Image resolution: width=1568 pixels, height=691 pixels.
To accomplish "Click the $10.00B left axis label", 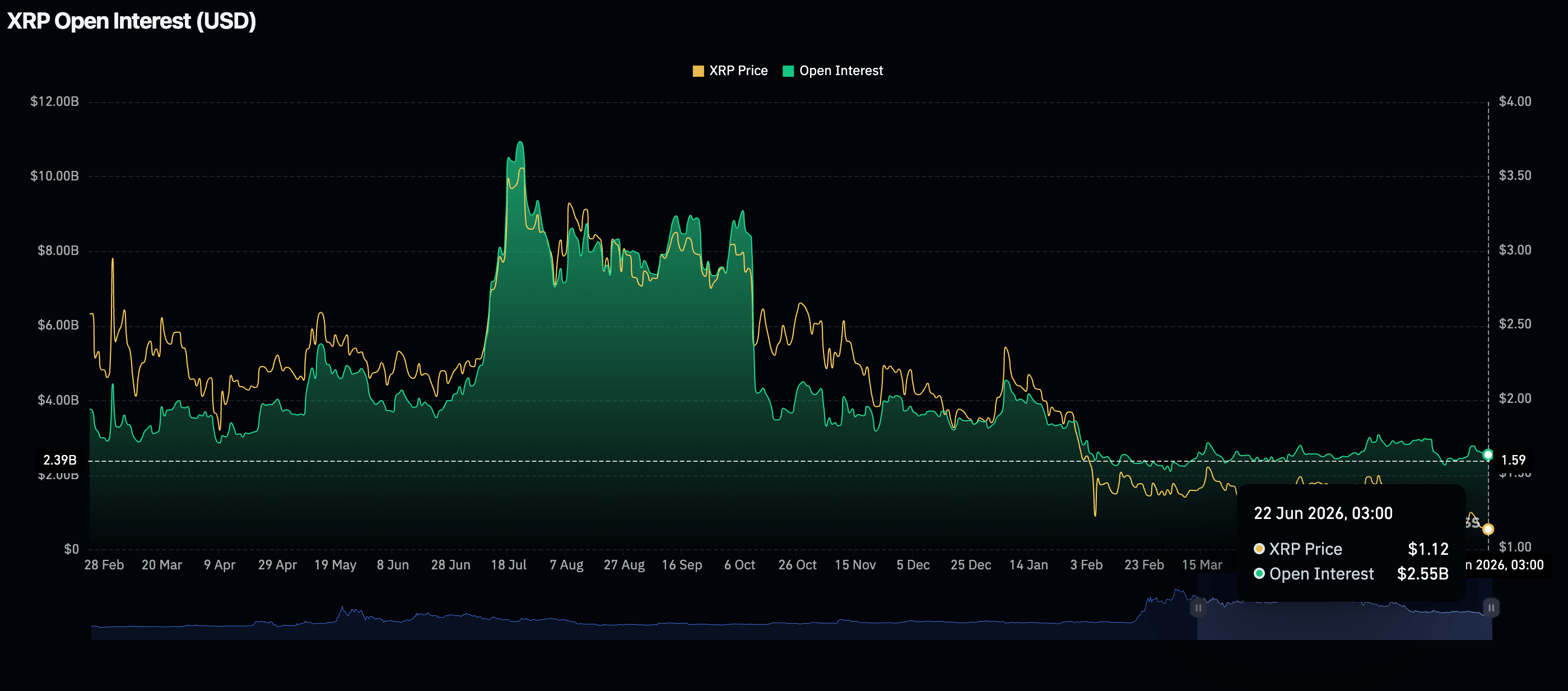I will pos(55,176).
